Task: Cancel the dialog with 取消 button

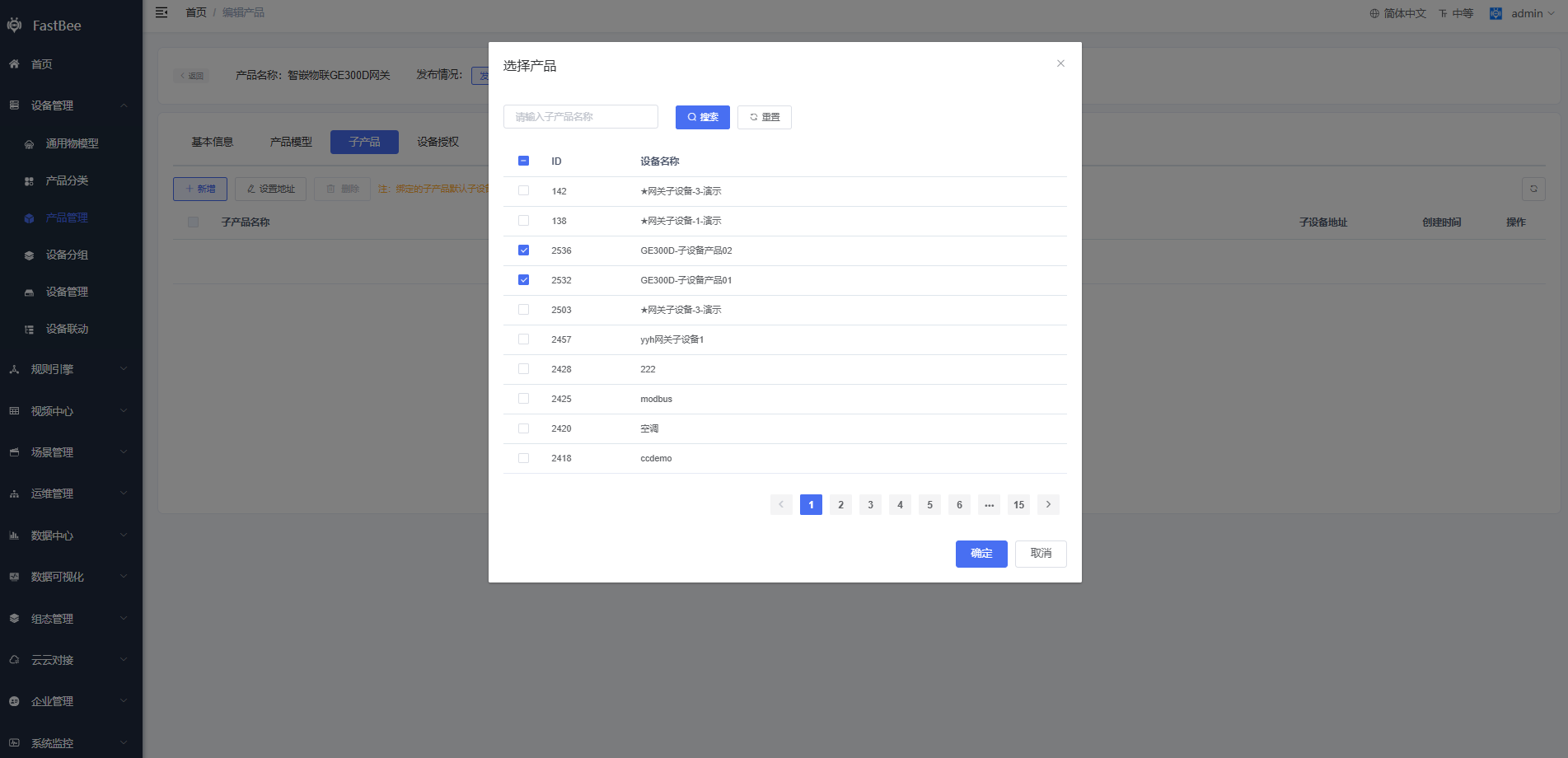Action: [x=1041, y=554]
